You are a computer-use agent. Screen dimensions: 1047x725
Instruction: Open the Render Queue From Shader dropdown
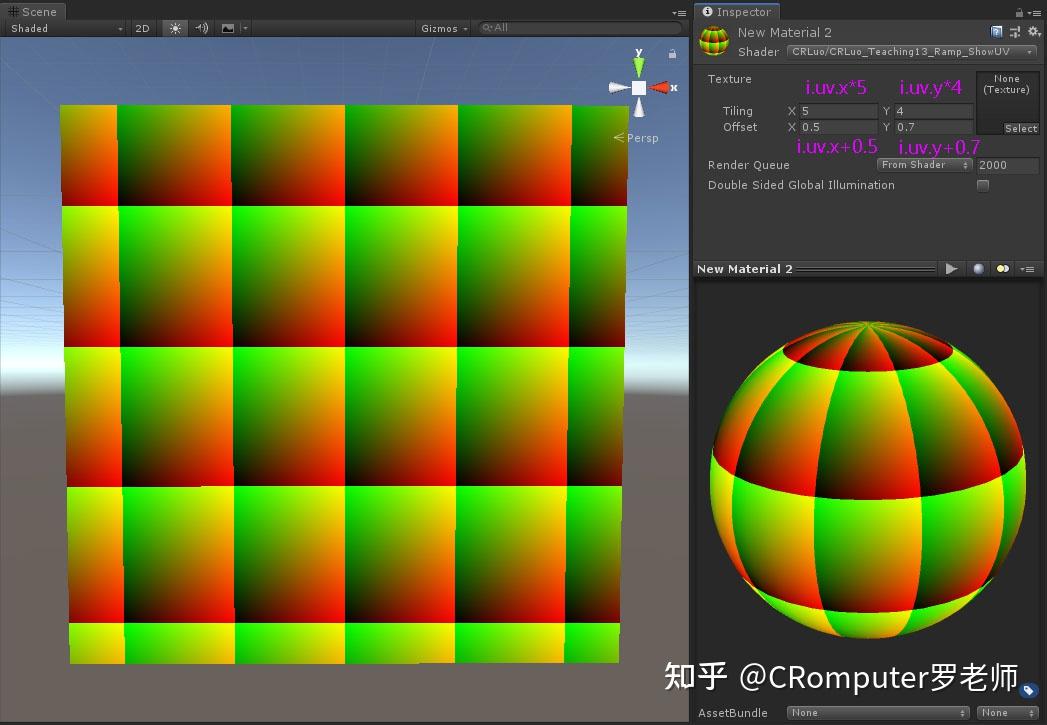pos(923,164)
